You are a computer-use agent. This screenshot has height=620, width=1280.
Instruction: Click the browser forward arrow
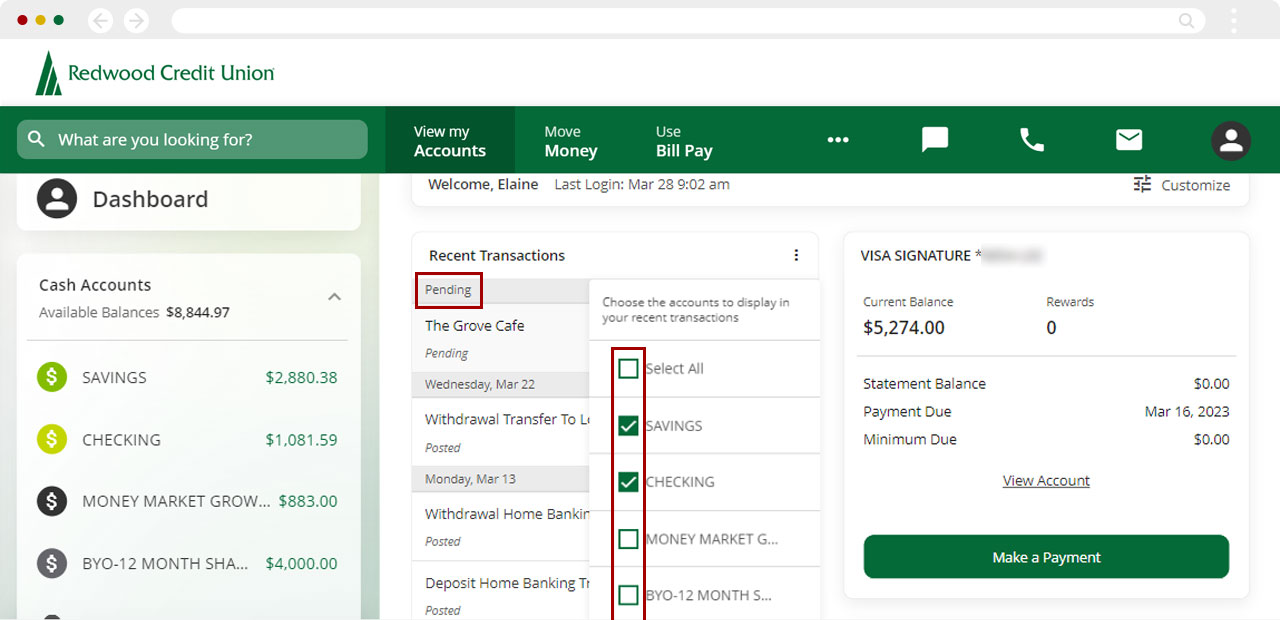pos(136,20)
